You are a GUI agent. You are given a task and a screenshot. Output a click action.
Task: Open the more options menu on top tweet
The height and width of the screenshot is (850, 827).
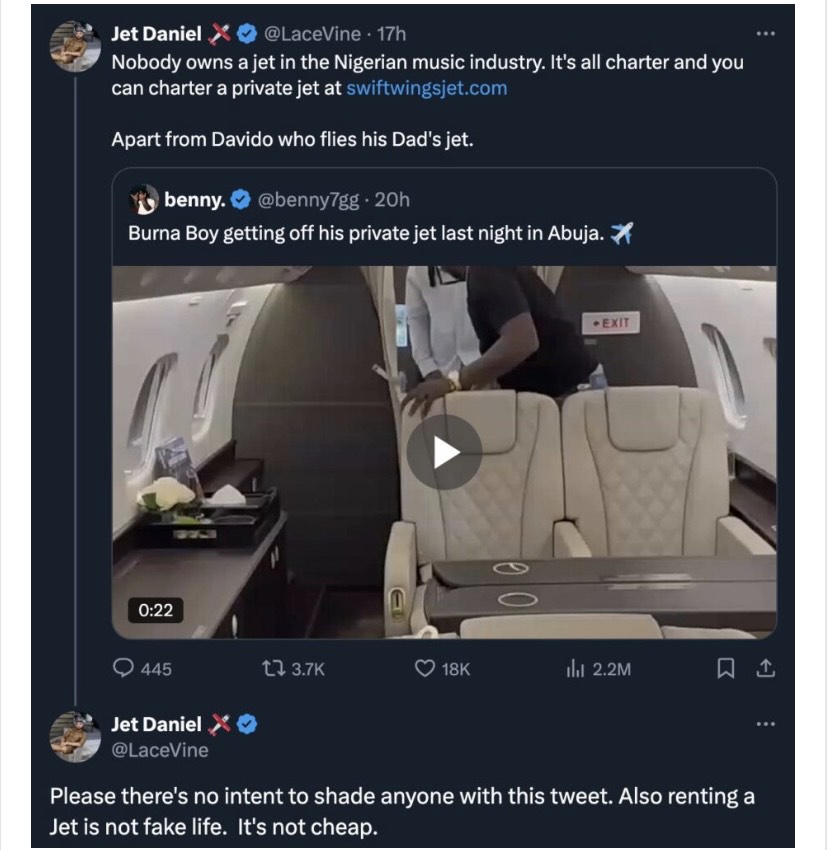tap(766, 33)
